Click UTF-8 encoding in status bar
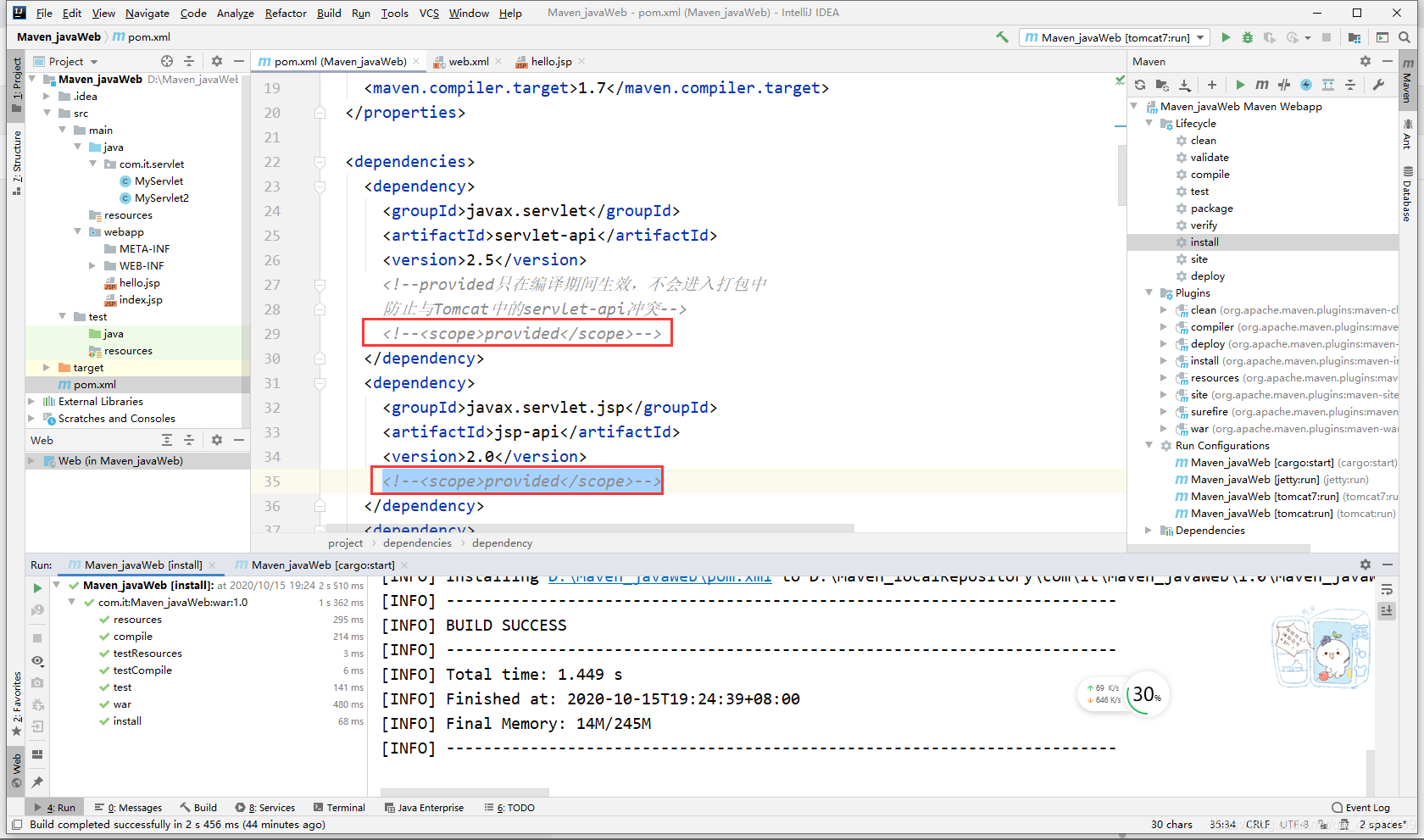Viewport: 1424px width, 840px height. click(1294, 825)
